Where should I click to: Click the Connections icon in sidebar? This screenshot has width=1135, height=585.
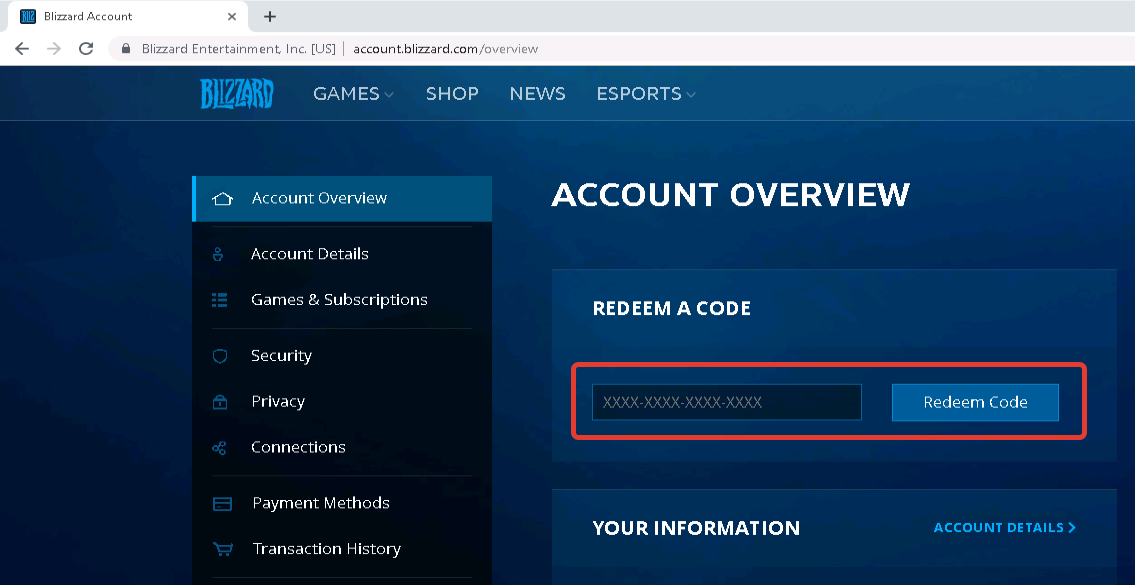[x=220, y=448]
